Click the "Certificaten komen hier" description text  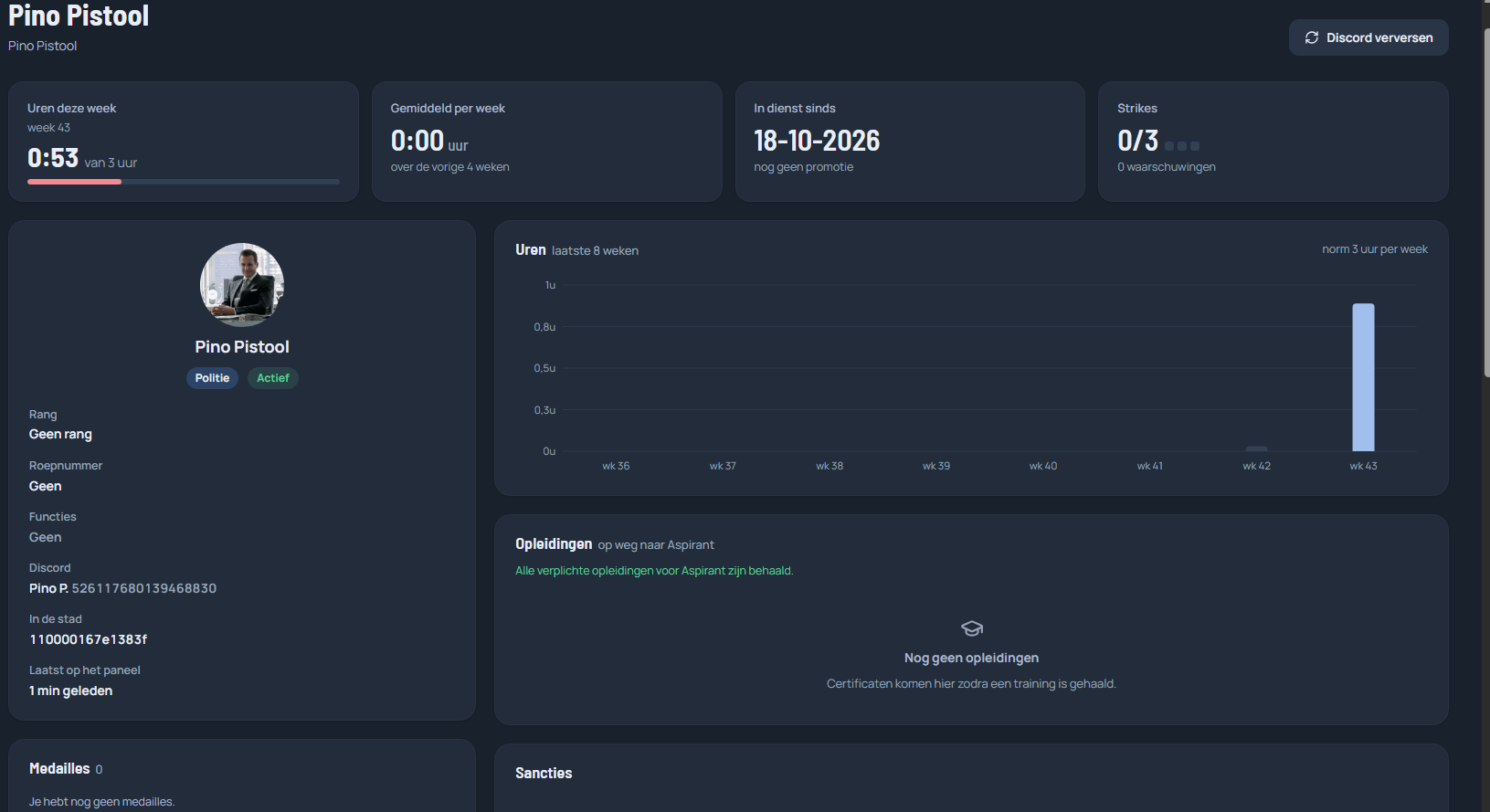point(971,684)
